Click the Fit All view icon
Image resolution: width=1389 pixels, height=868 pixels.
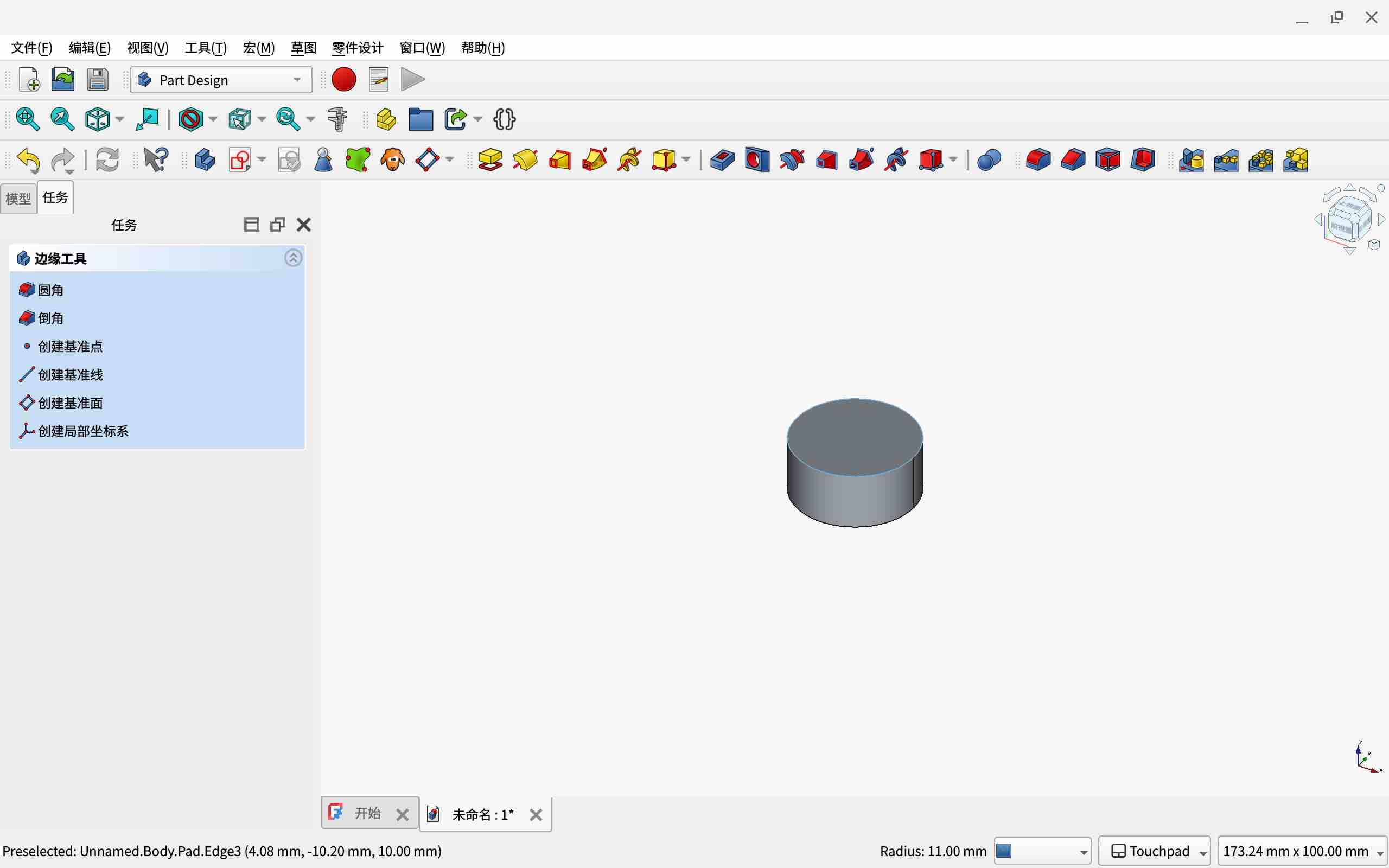[28, 119]
